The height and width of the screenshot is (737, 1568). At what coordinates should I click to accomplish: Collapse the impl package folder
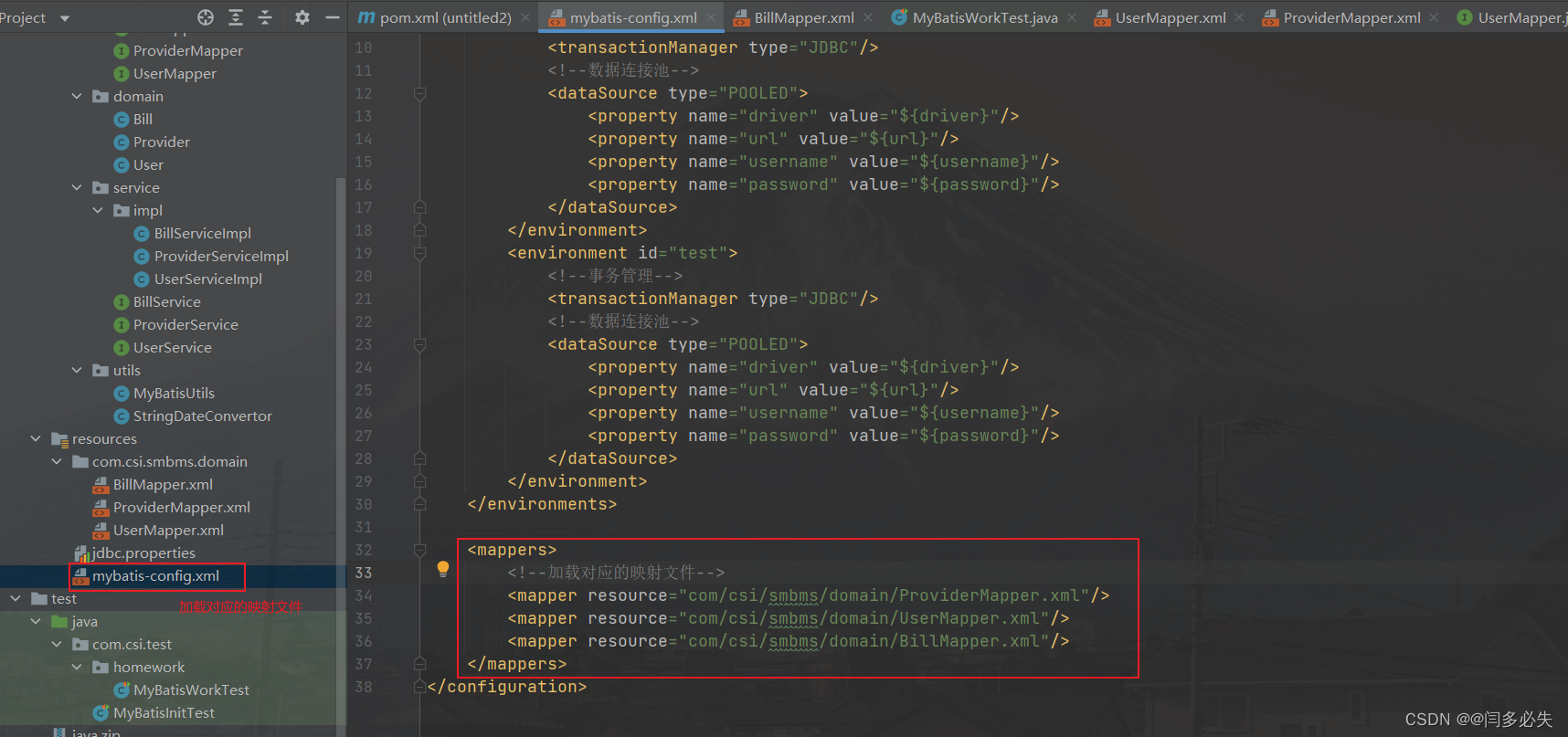(98, 210)
